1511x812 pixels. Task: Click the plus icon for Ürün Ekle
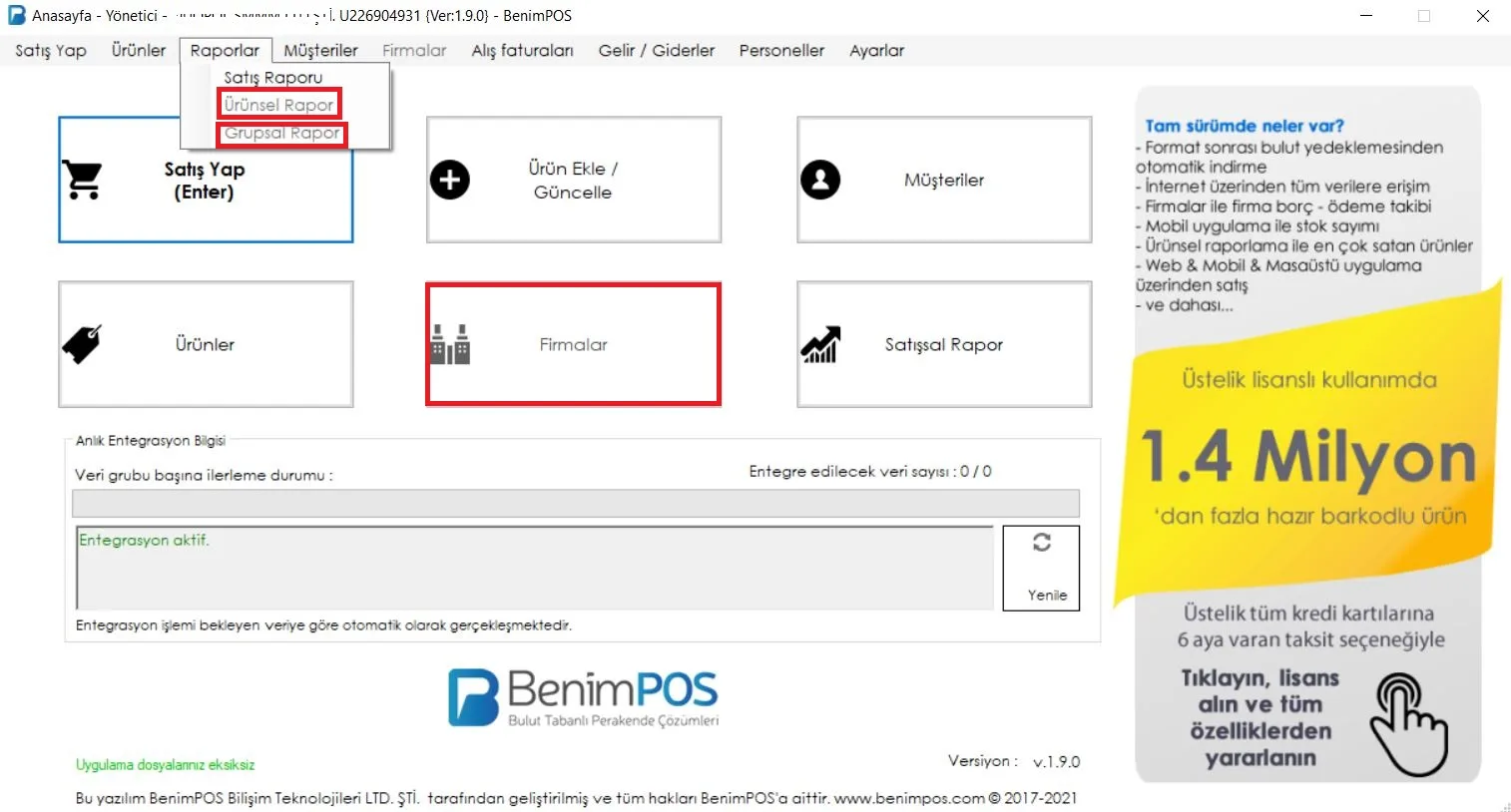click(450, 180)
